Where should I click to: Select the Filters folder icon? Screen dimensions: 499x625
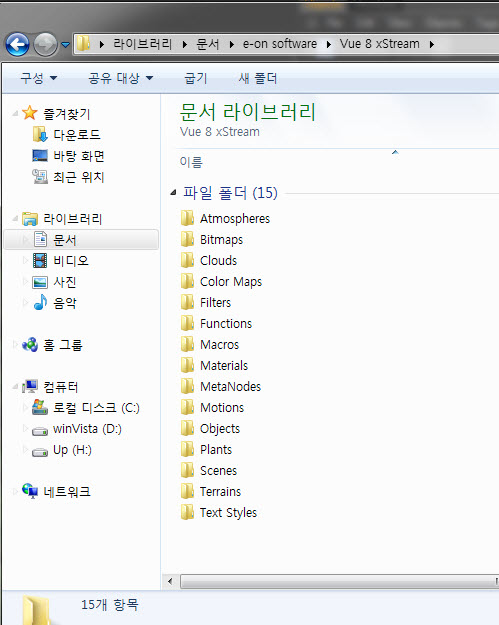tap(187, 303)
